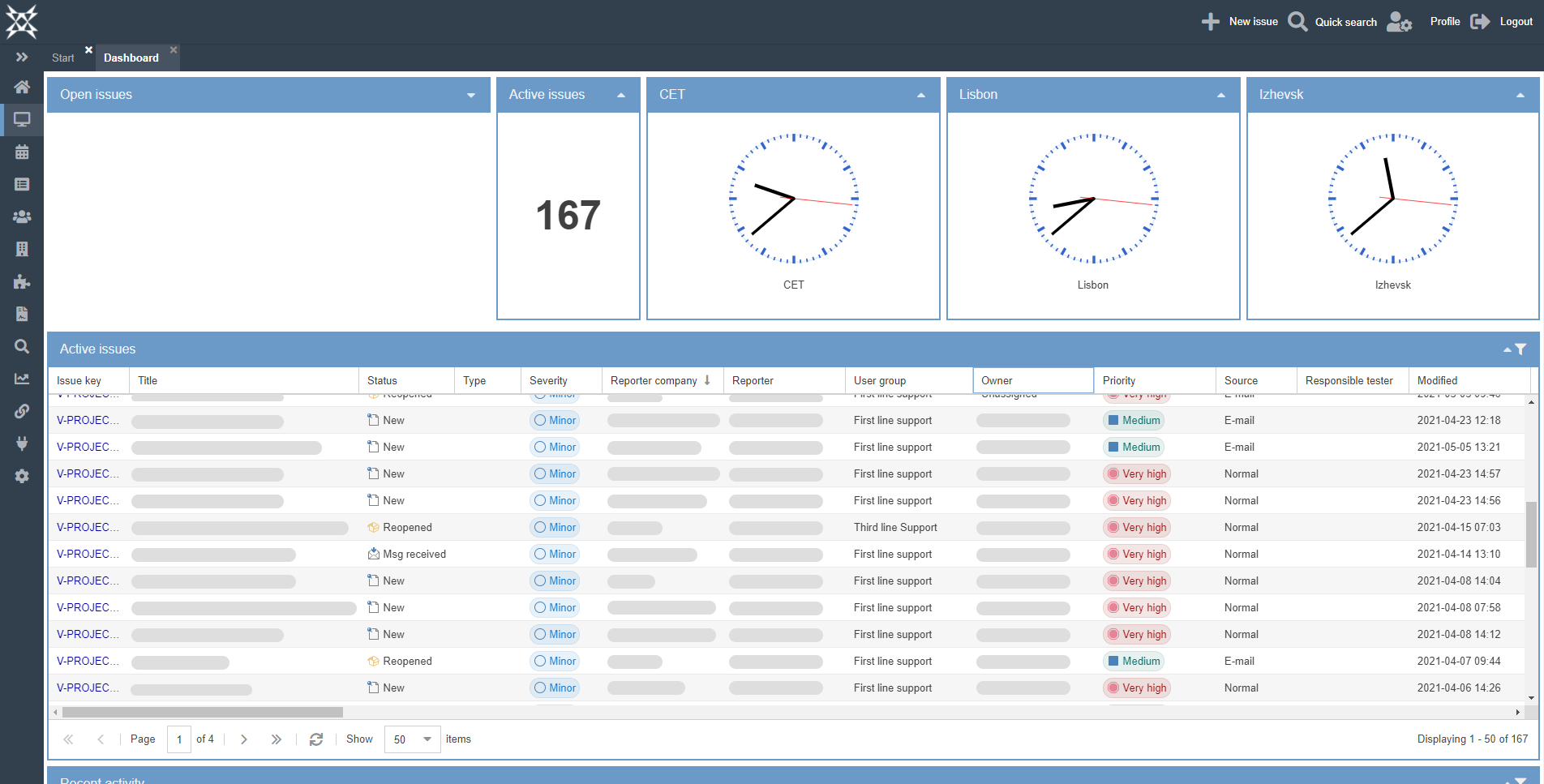Viewport: 1544px width, 784px height.
Task: Select the plugins puzzle icon in sidebar
Action: tap(22, 281)
